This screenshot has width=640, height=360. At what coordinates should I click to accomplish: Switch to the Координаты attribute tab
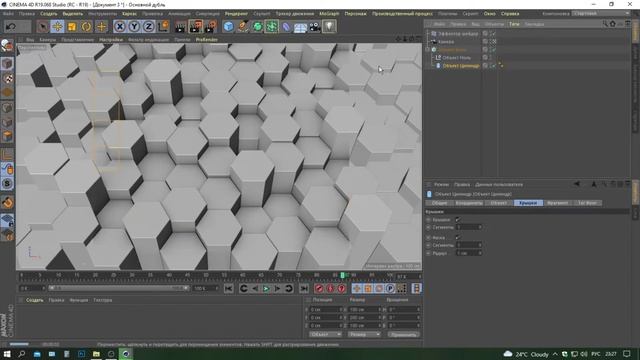[469, 203]
